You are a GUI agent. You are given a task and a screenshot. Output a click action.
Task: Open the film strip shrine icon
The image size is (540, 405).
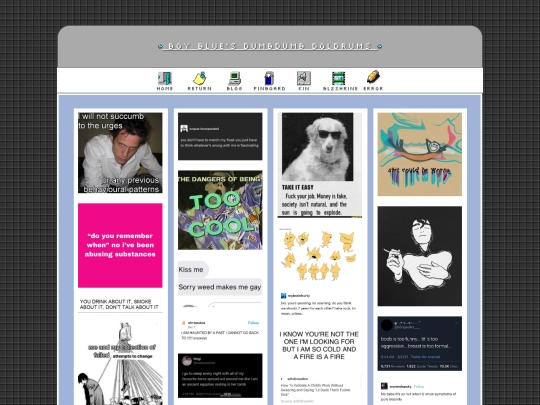(338, 78)
